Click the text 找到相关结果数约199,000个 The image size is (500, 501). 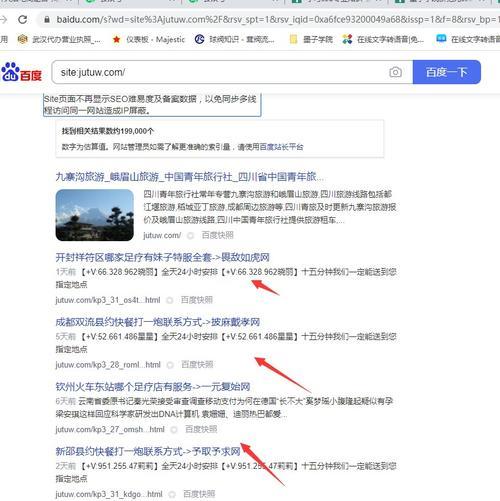pos(108,131)
